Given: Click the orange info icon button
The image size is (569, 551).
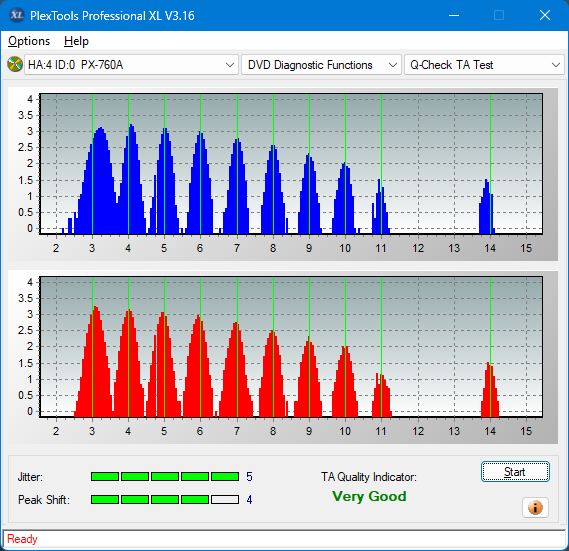Looking at the screenshot, I should click(x=535, y=507).
